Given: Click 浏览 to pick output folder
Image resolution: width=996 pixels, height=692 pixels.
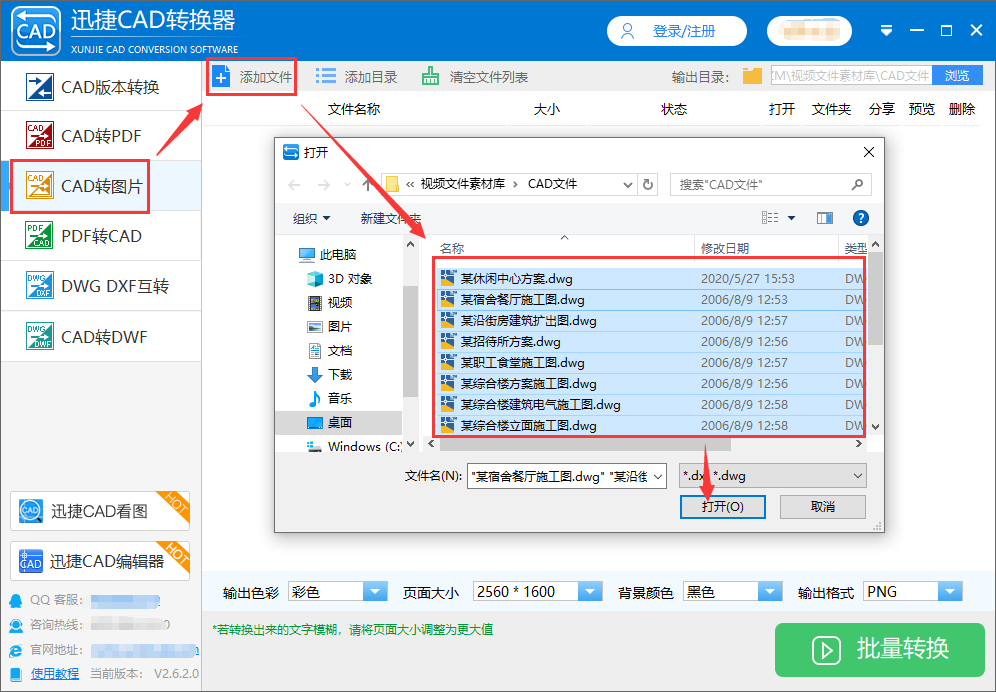Looking at the screenshot, I should 957,76.
